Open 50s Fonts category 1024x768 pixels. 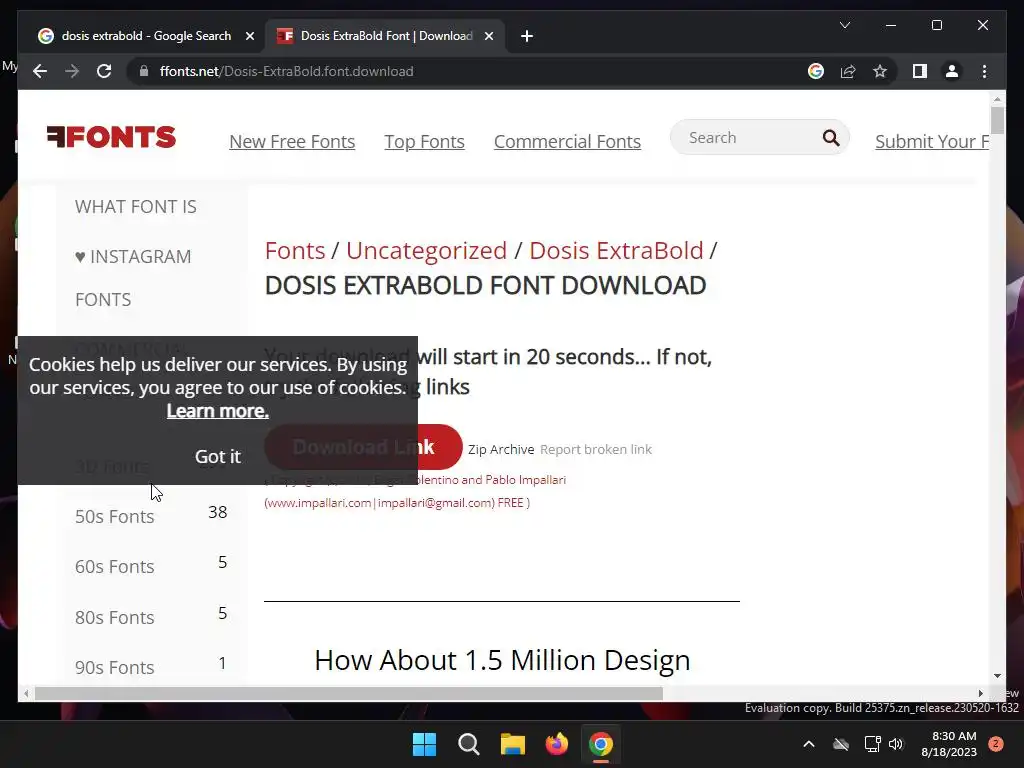pyautogui.click(x=114, y=517)
